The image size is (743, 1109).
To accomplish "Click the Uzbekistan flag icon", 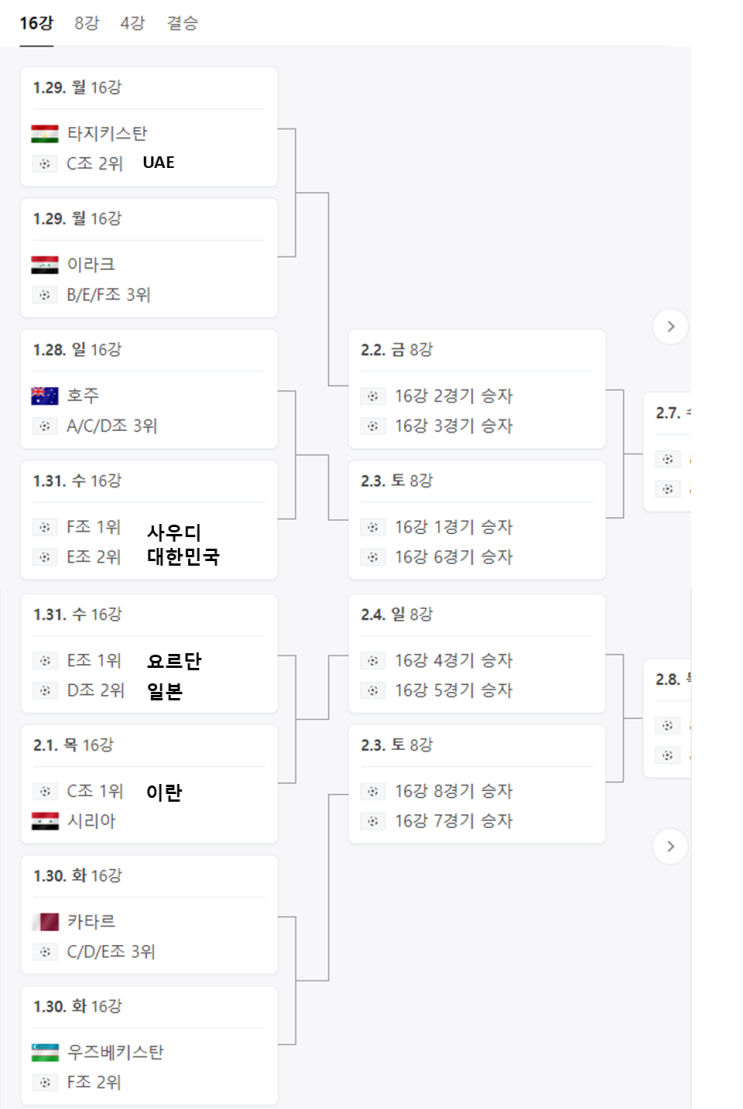I will (x=45, y=1052).
